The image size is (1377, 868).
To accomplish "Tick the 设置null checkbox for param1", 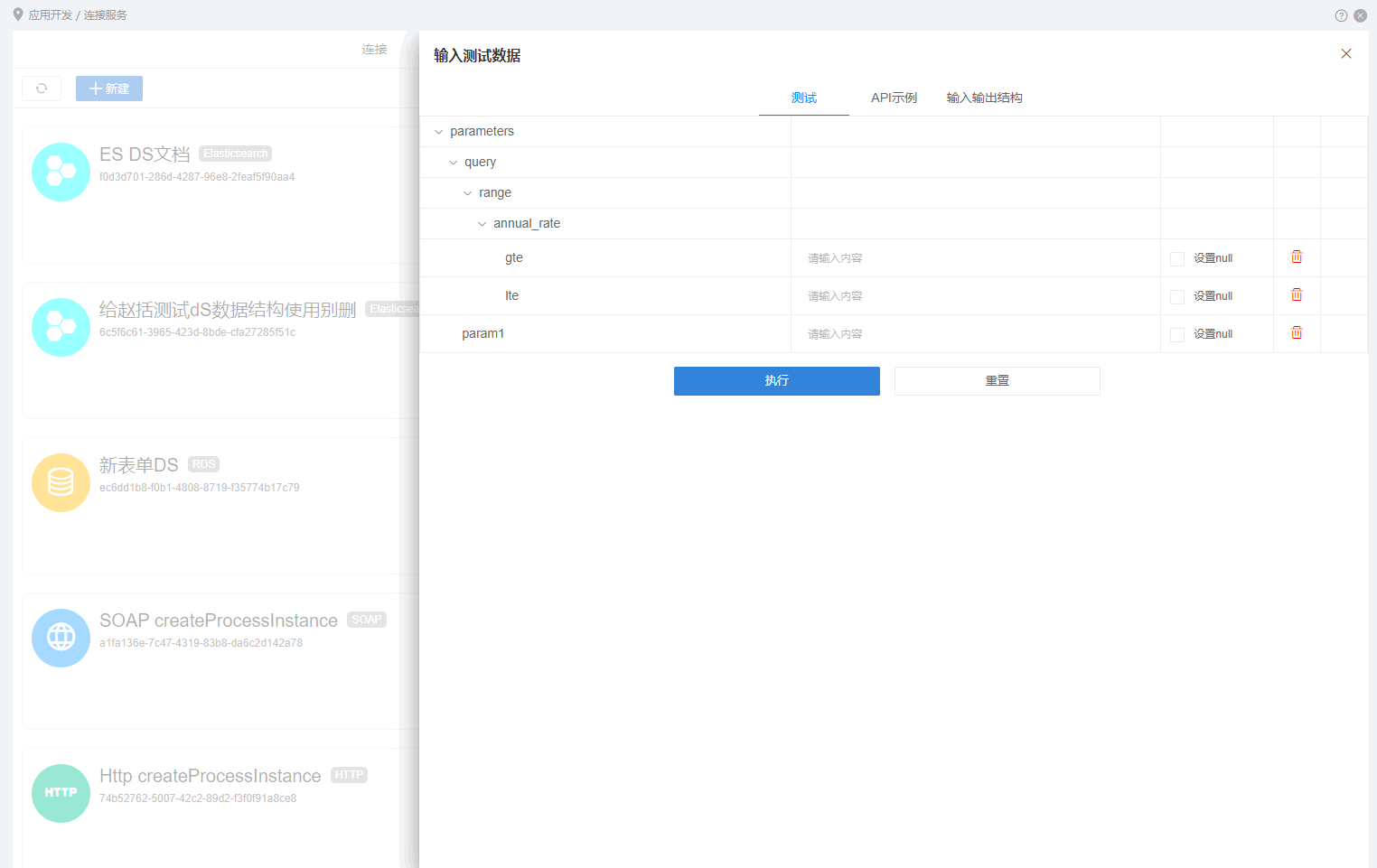I will [1177, 333].
